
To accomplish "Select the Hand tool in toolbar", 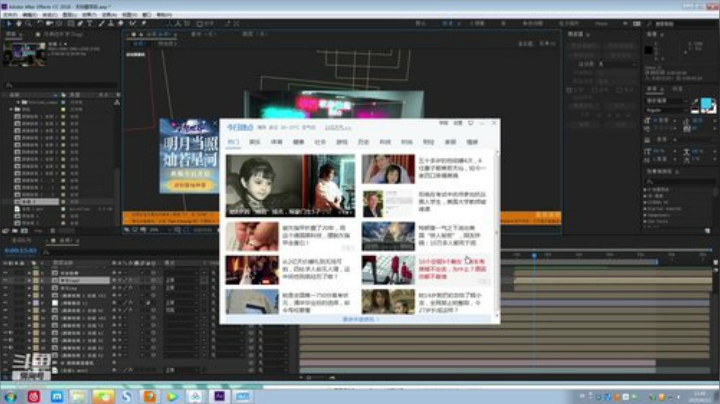I will [x=19, y=23].
